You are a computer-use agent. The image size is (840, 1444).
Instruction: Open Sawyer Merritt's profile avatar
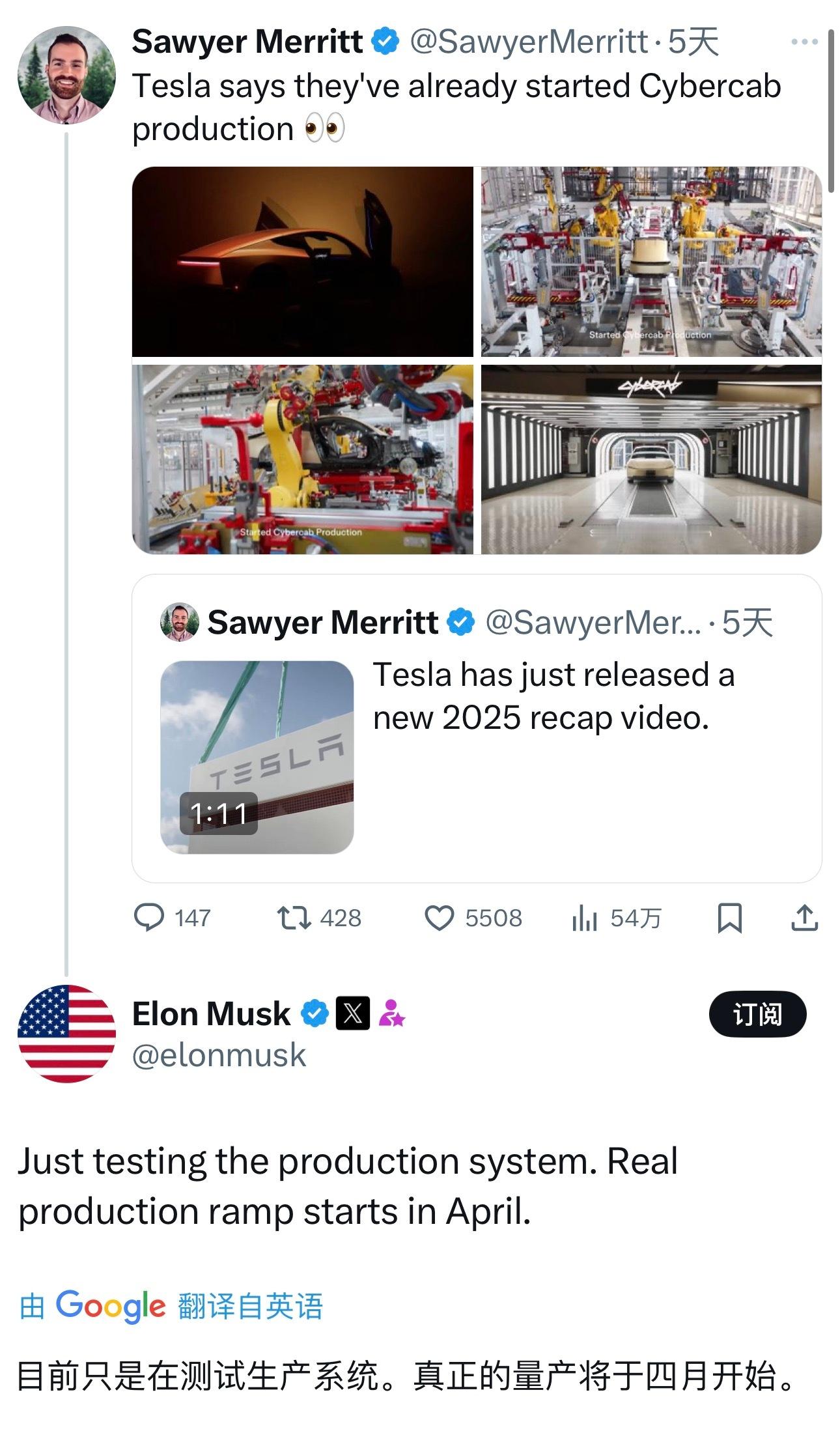[66, 76]
